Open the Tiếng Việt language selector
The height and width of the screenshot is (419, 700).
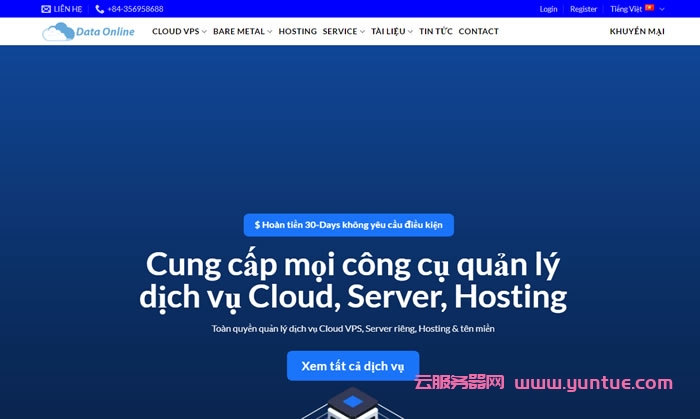(636, 9)
